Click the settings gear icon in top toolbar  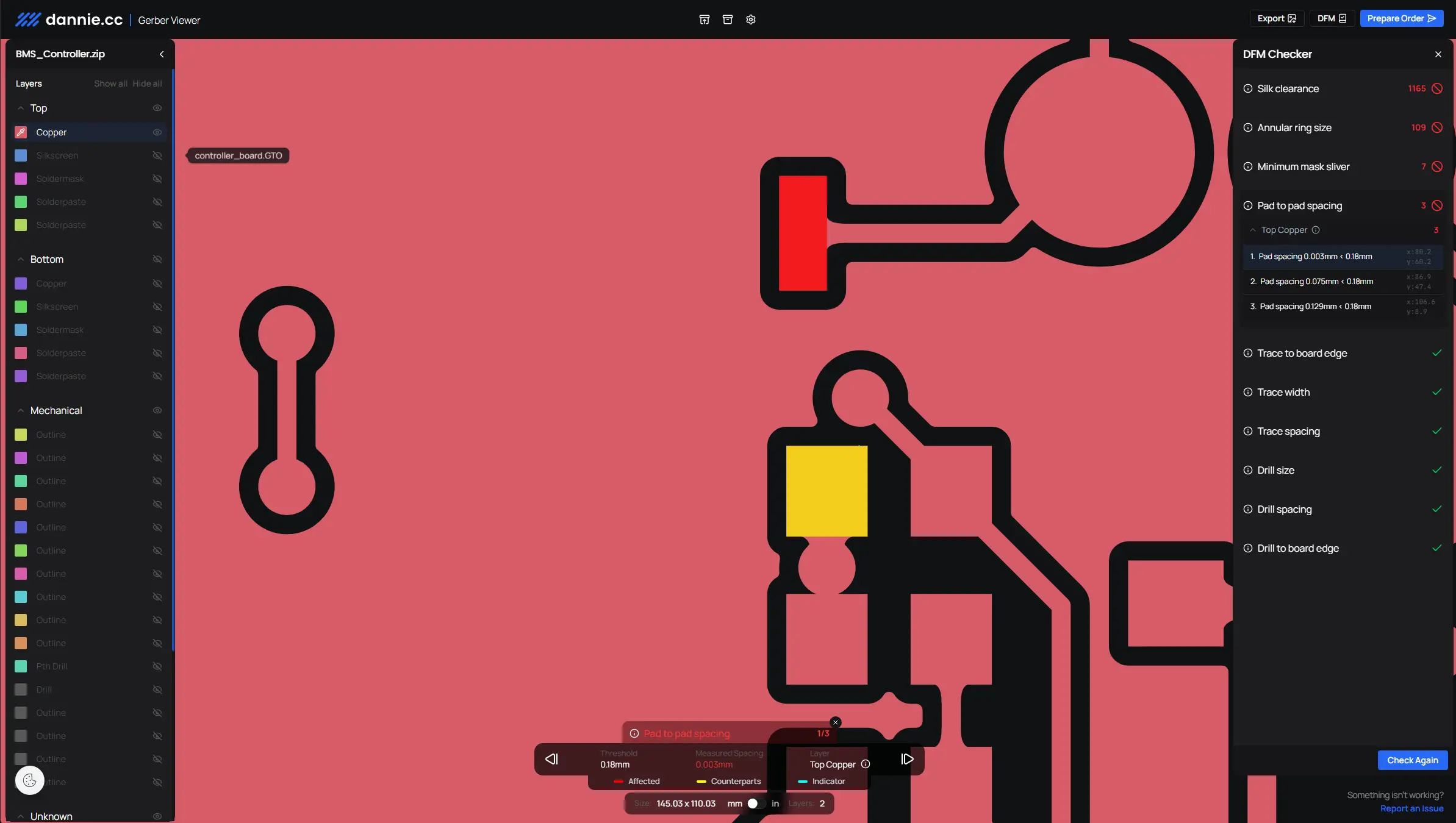tap(751, 20)
